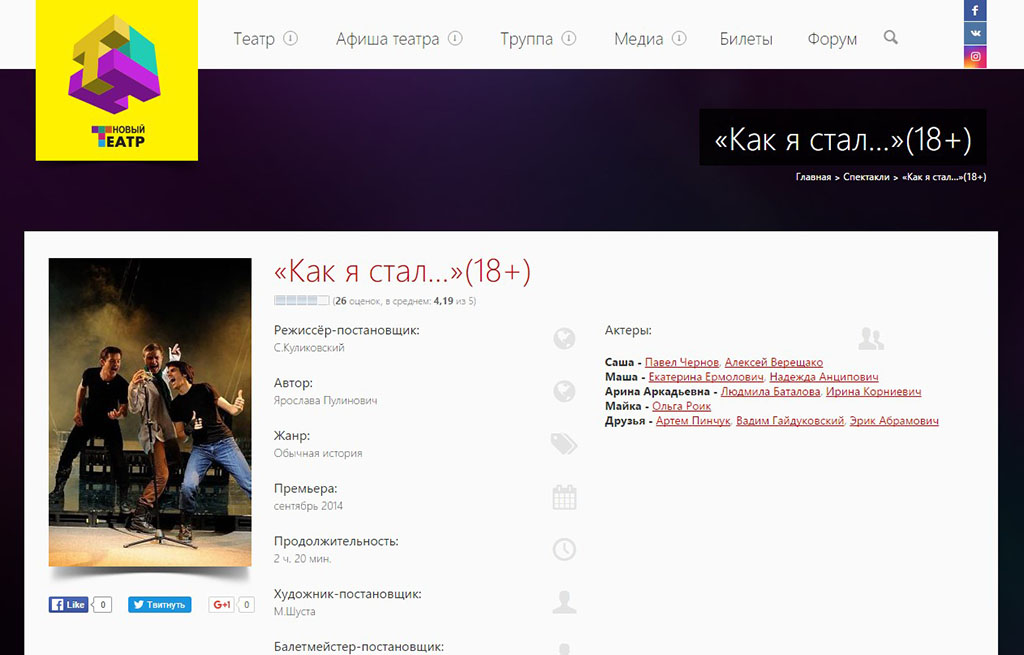Open actor link Алексей Верещако
Screen dimensions: 1024x655
coord(774,362)
